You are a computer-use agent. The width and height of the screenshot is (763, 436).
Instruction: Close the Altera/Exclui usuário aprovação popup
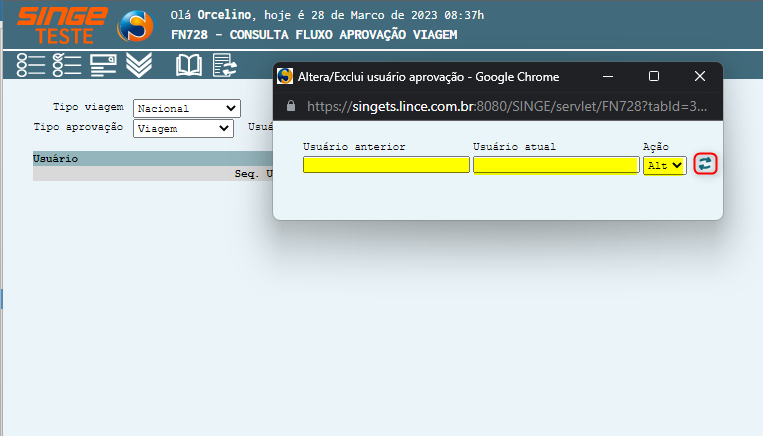pos(700,76)
